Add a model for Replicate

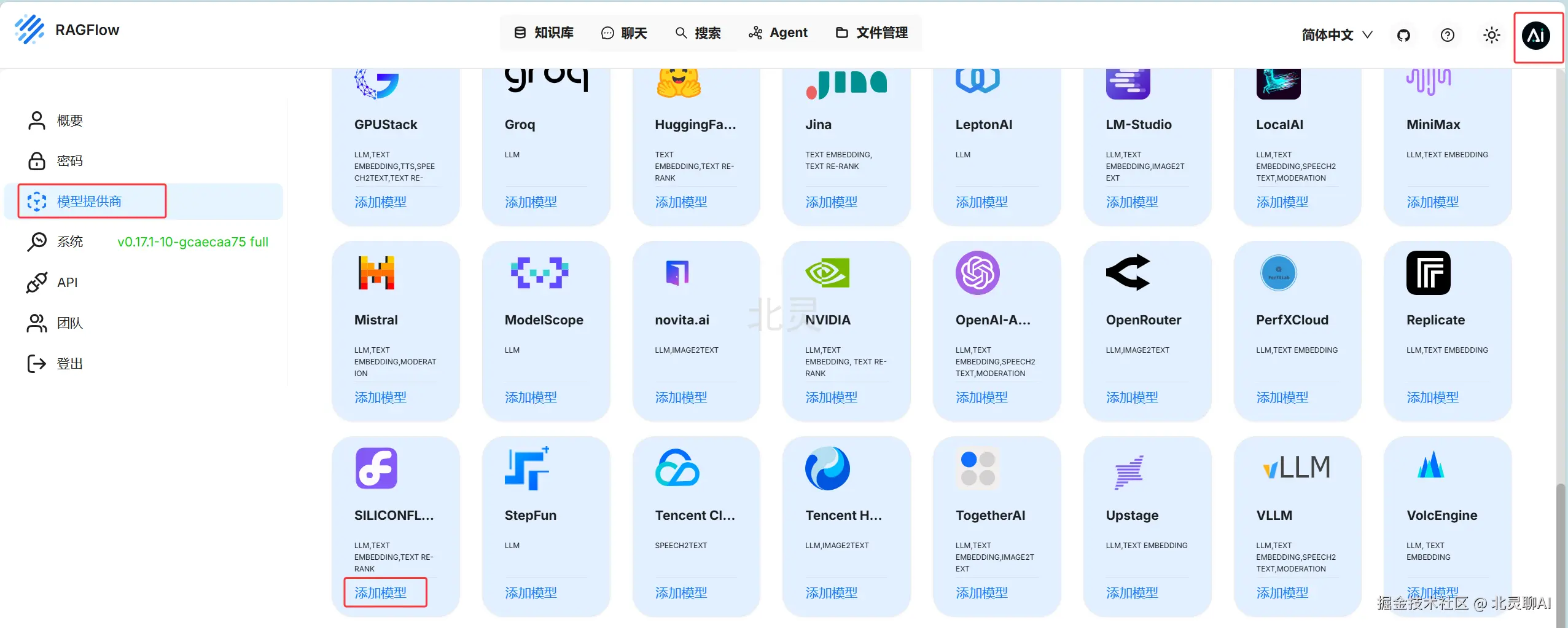(x=1433, y=398)
